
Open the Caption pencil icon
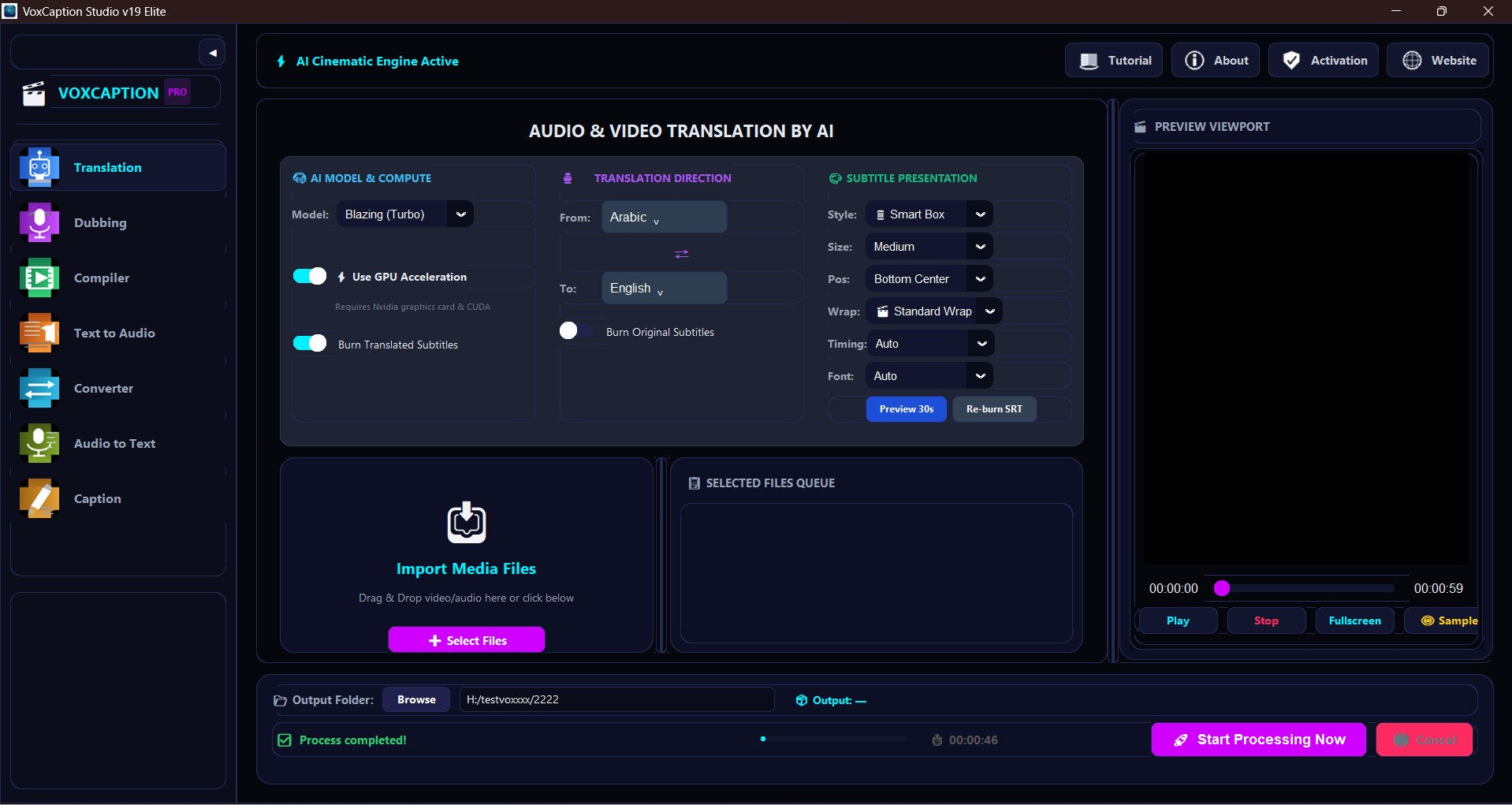[x=39, y=498]
